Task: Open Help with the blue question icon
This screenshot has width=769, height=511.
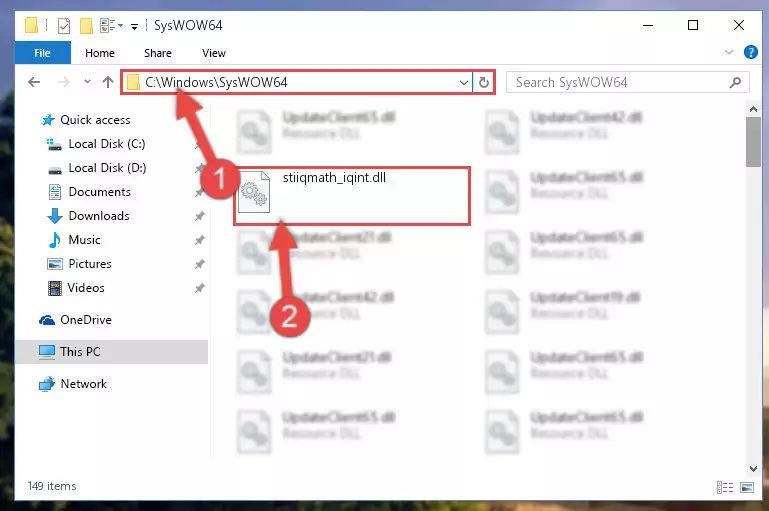Action: (x=750, y=52)
